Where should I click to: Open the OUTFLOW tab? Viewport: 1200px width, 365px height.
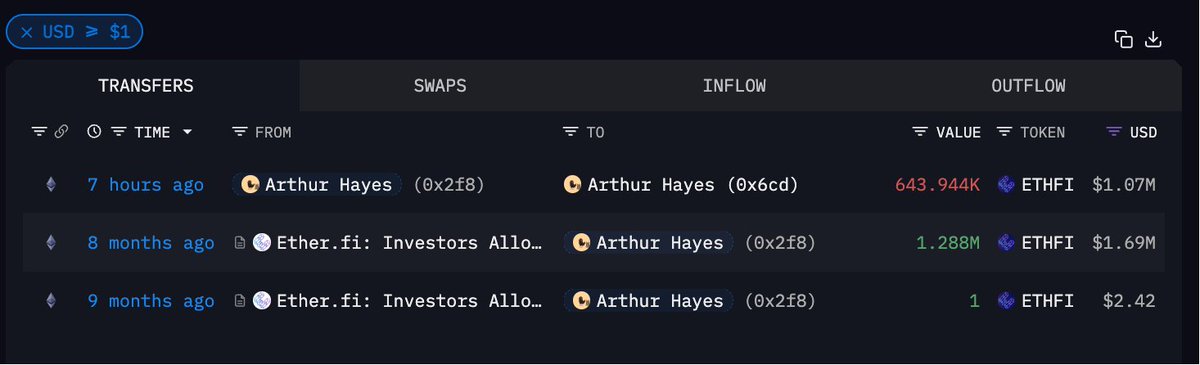click(1028, 86)
